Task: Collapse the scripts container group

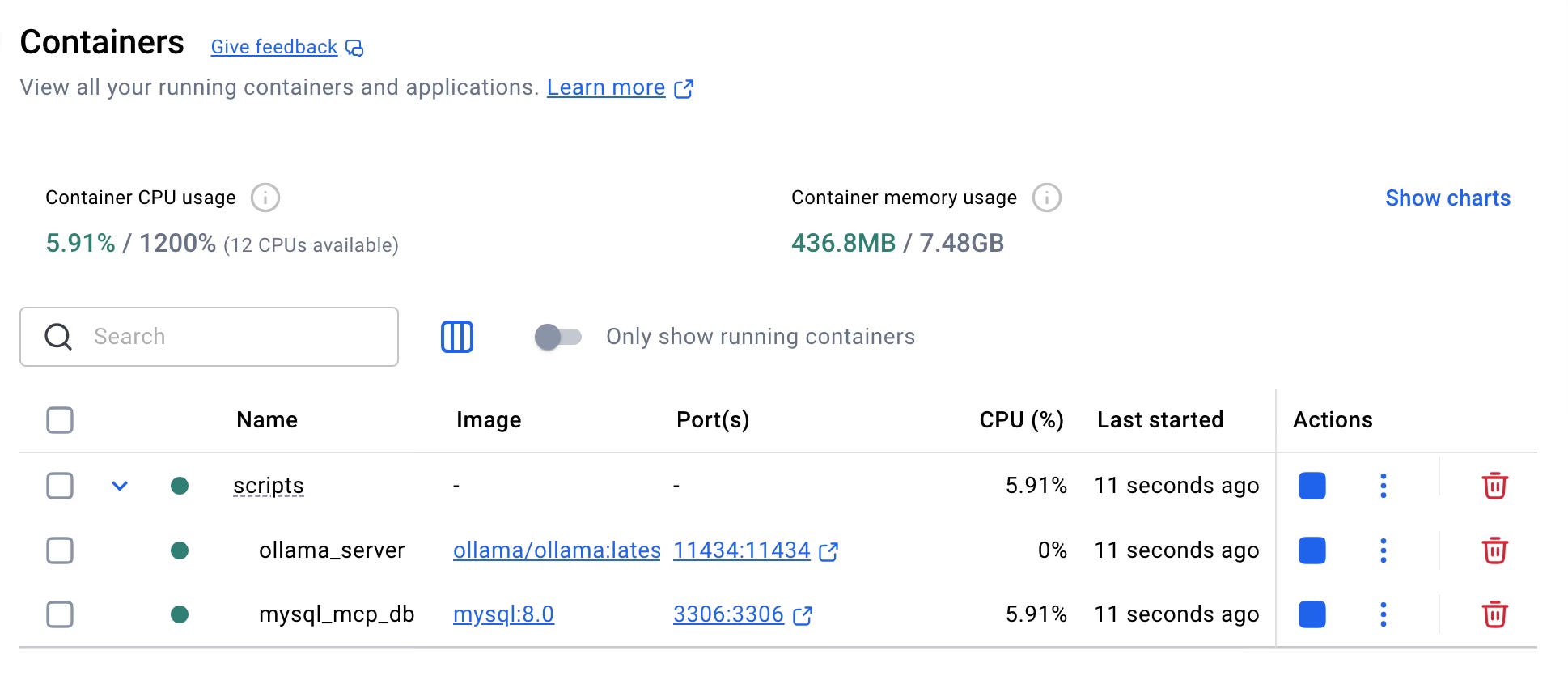Action: click(x=120, y=486)
